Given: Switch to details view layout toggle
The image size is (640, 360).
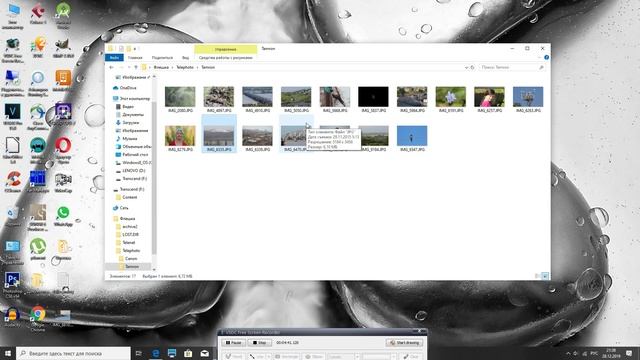Looking at the screenshot, I should pos(537,276).
